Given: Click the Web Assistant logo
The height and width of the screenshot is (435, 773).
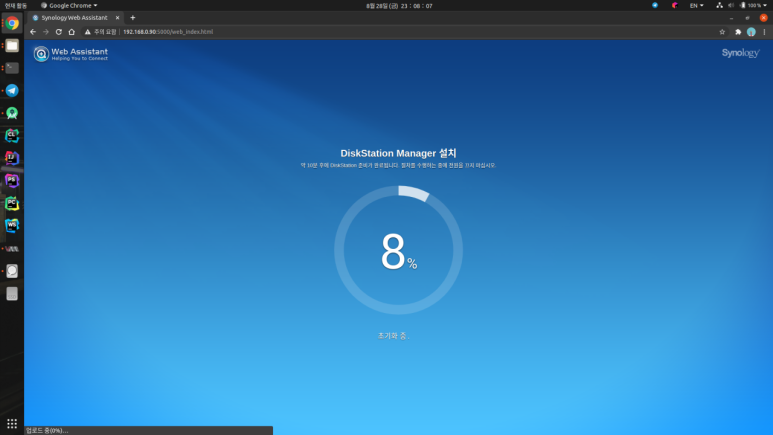Looking at the screenshot, I should 70,54.
